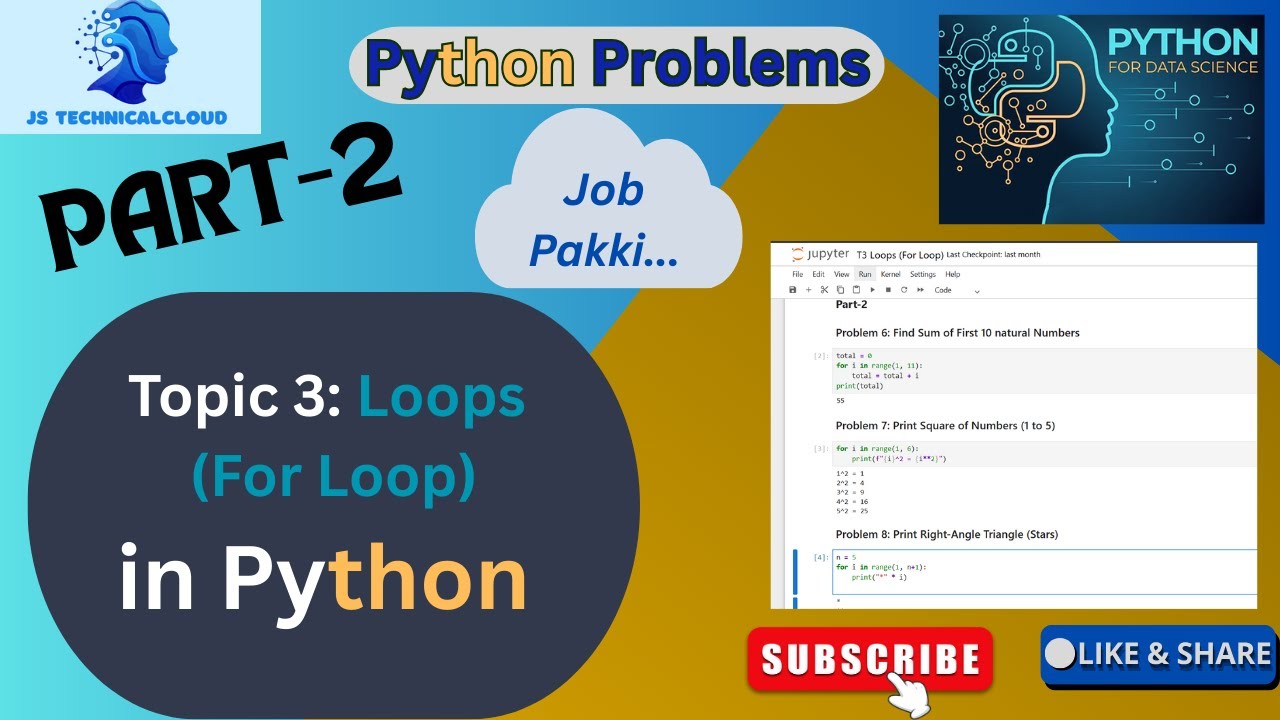
Task: Open the File menu in Jupyter
Action: [x=798, y=274]
